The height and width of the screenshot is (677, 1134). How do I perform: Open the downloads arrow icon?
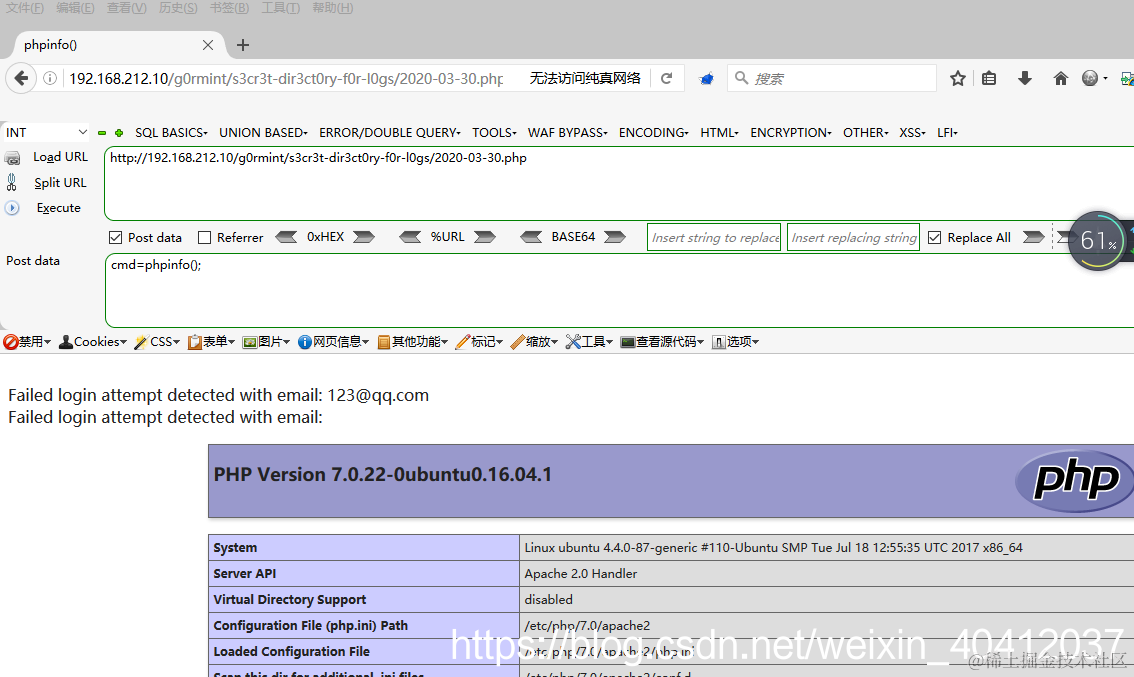click(x=1025, y=78)
